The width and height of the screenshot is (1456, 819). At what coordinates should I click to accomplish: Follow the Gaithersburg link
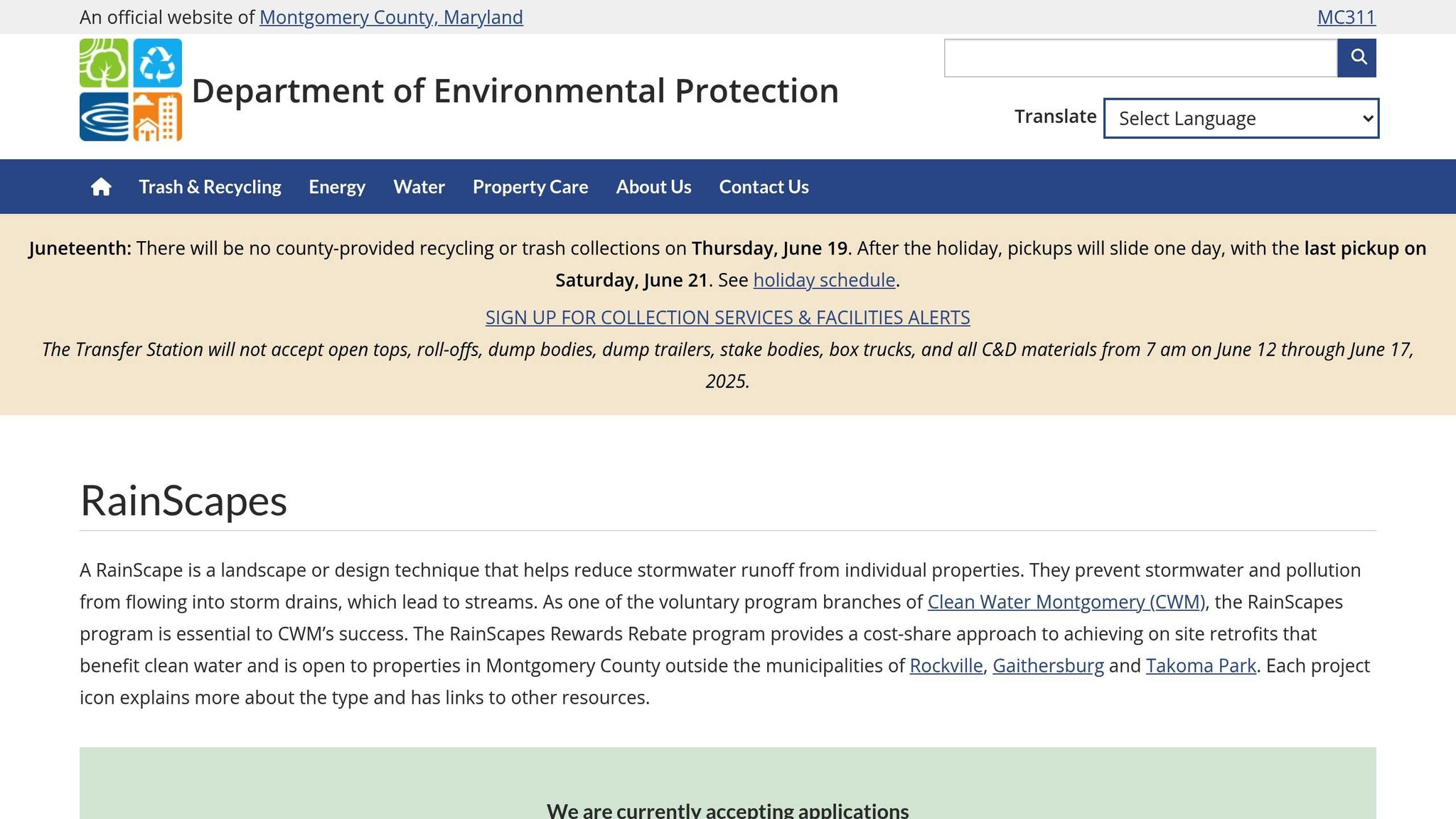(x=1048, y=665)
